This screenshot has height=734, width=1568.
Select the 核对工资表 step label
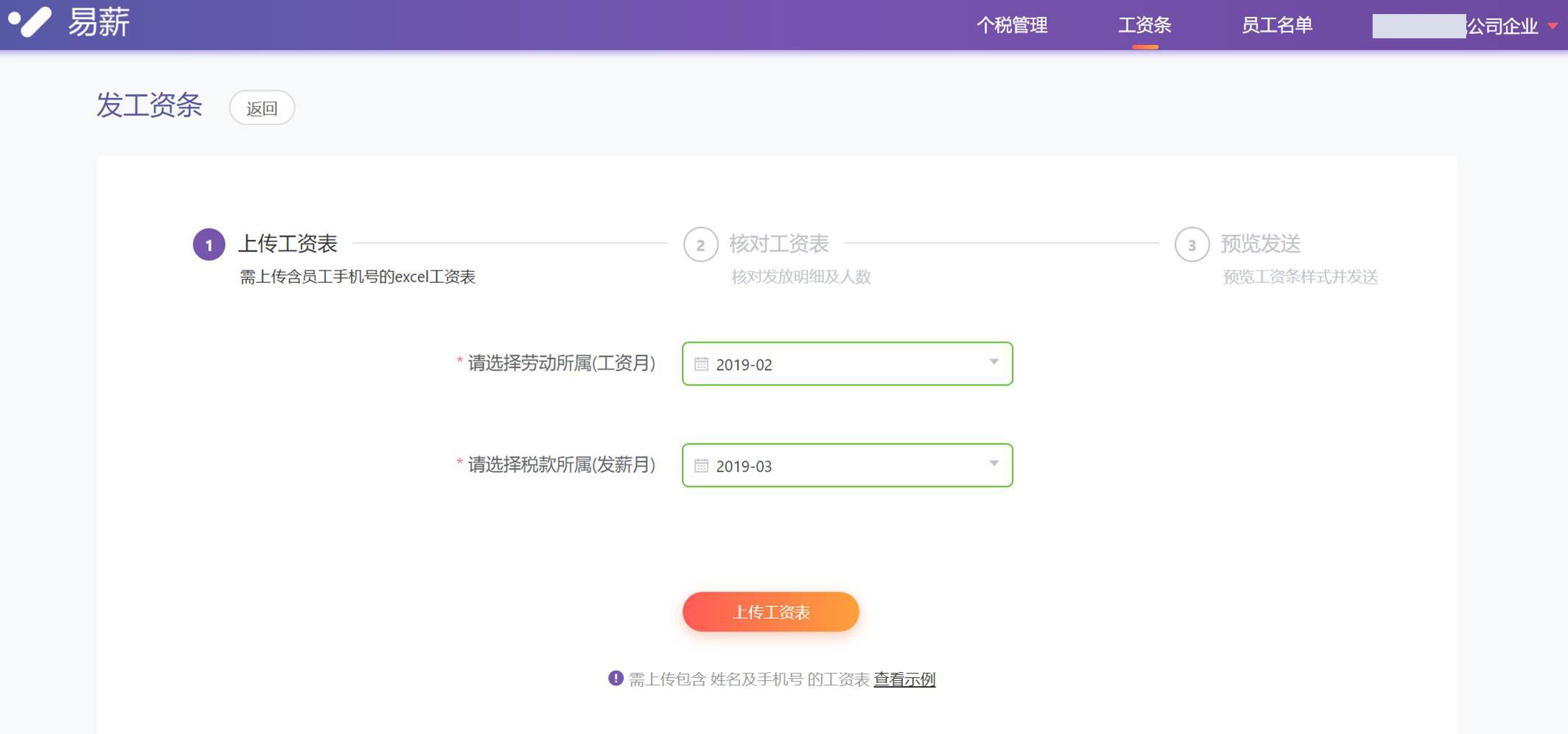pyautogui.click(x=778, y=243)
